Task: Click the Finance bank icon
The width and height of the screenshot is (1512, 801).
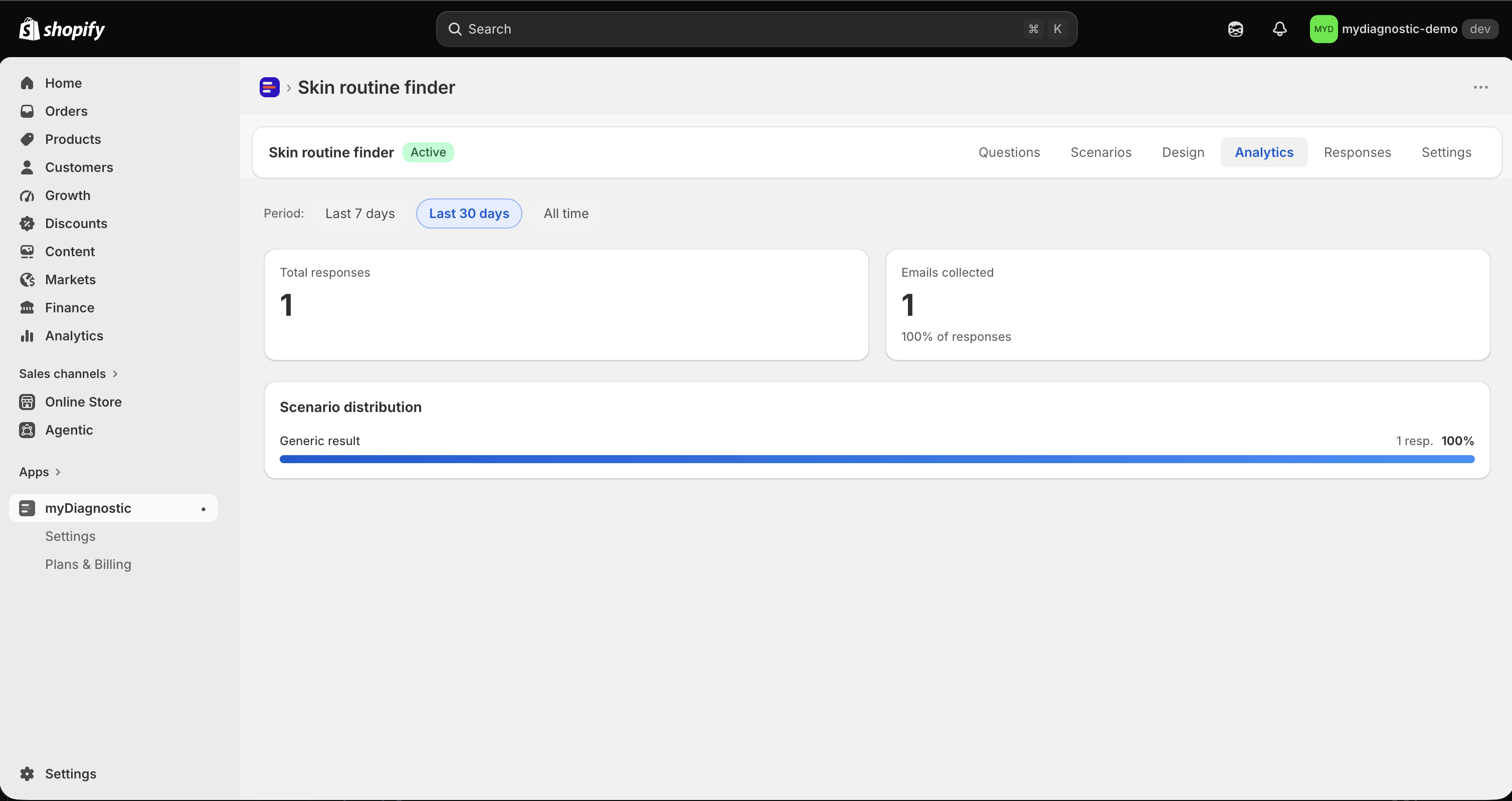Action: pos(27,307)
